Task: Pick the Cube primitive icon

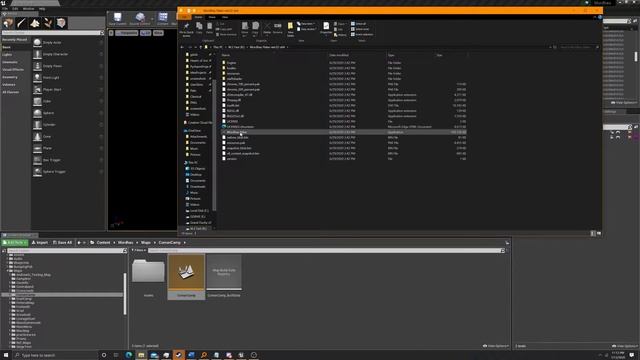Action: click(37, 101)
